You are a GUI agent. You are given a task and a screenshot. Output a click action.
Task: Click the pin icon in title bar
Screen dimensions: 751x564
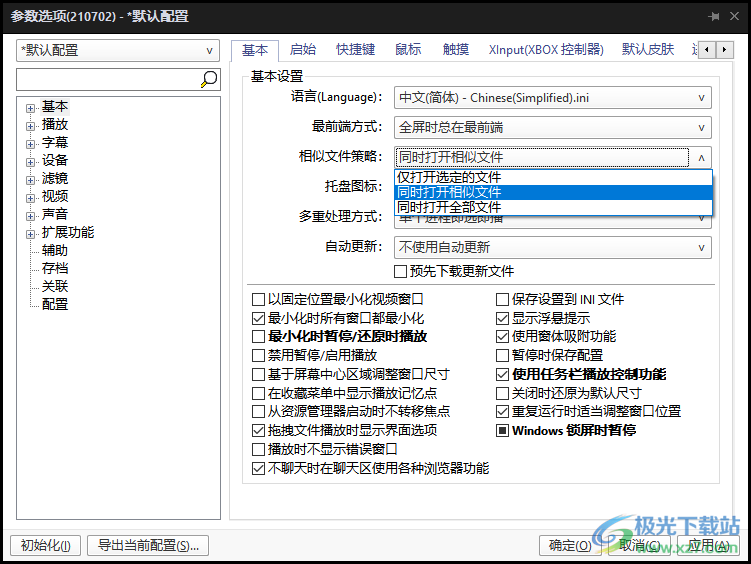tap(714, 17)
